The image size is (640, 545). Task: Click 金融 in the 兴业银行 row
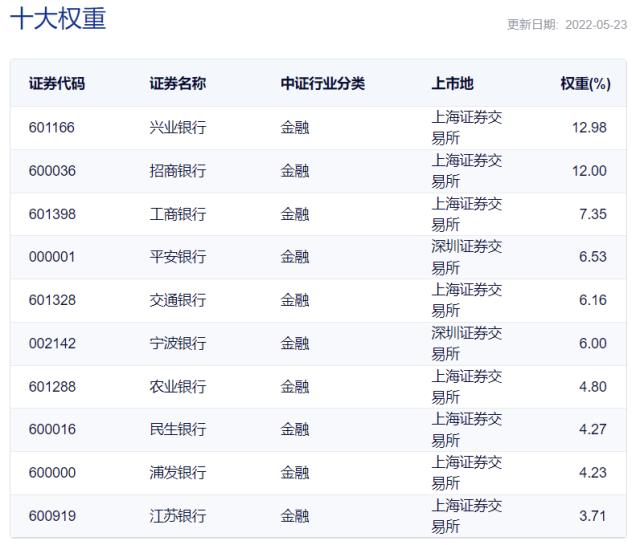point(295,127)
